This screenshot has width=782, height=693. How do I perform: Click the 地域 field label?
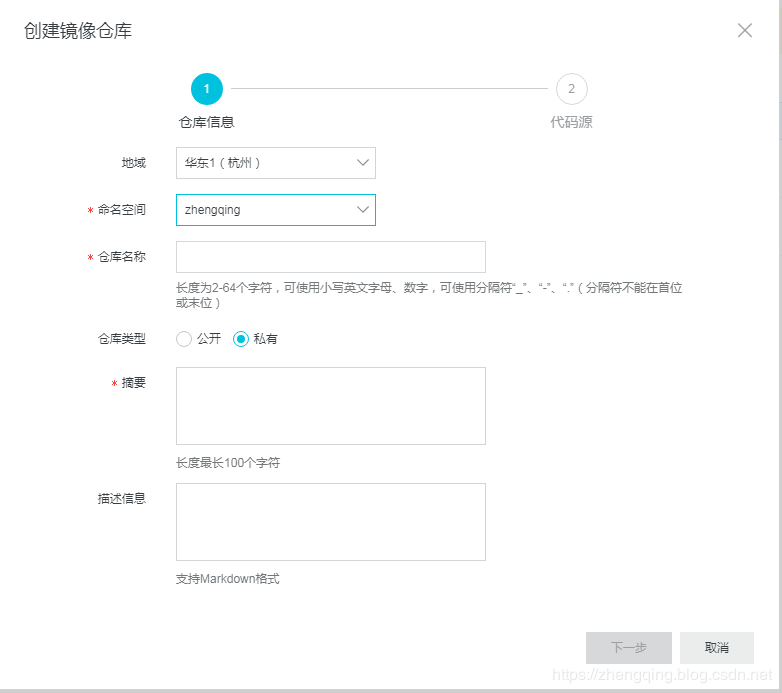[134, 163]
